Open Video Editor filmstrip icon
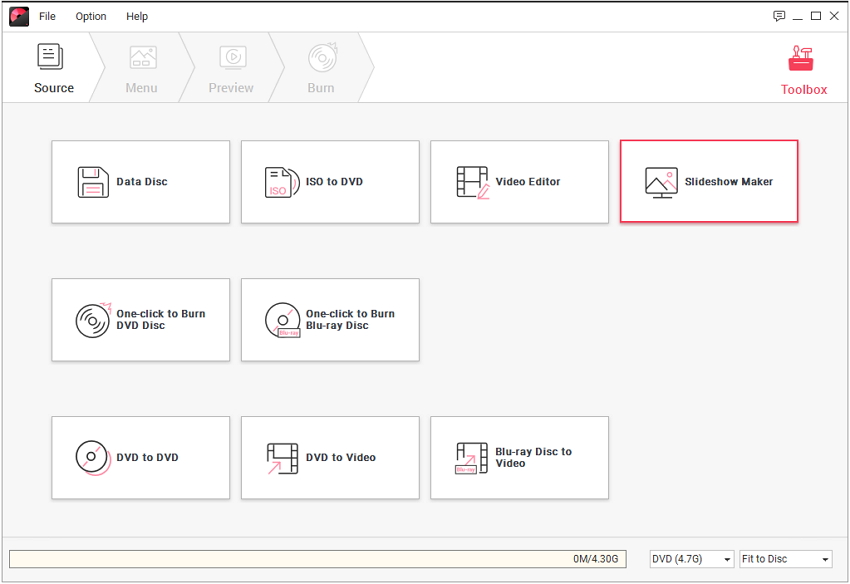This screenshot has width=850, height=584. pyautogui.click(x=472, y=182)
